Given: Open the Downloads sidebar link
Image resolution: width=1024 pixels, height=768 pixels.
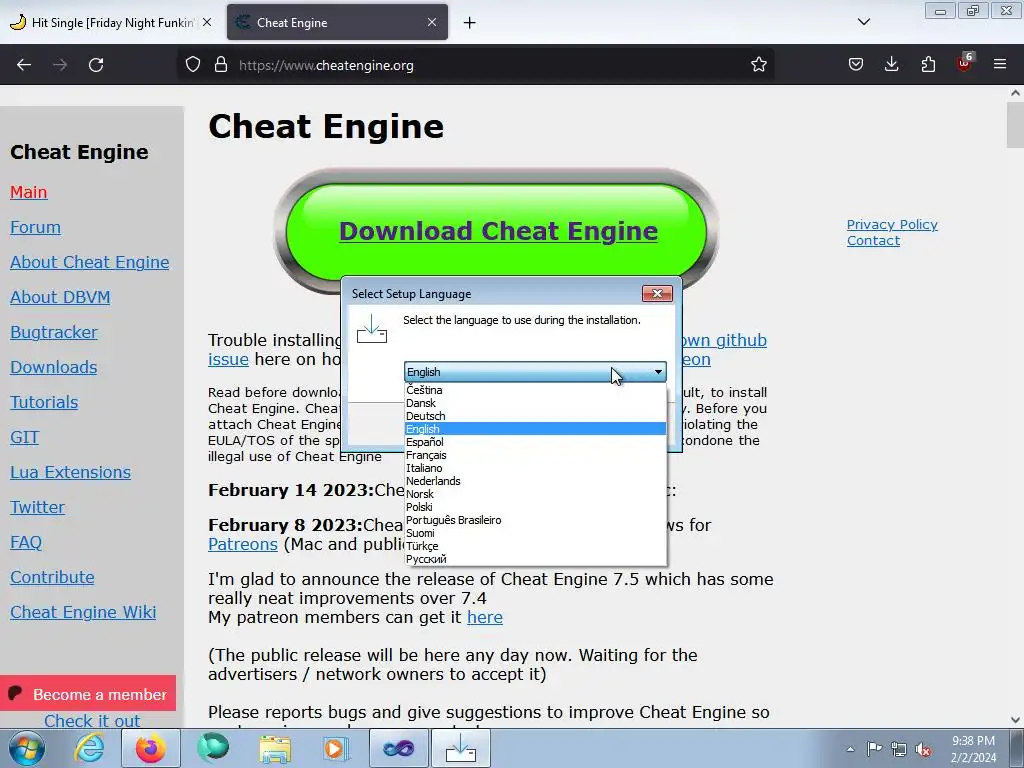Looking at the screenshot, I should [x=54, y=367].
